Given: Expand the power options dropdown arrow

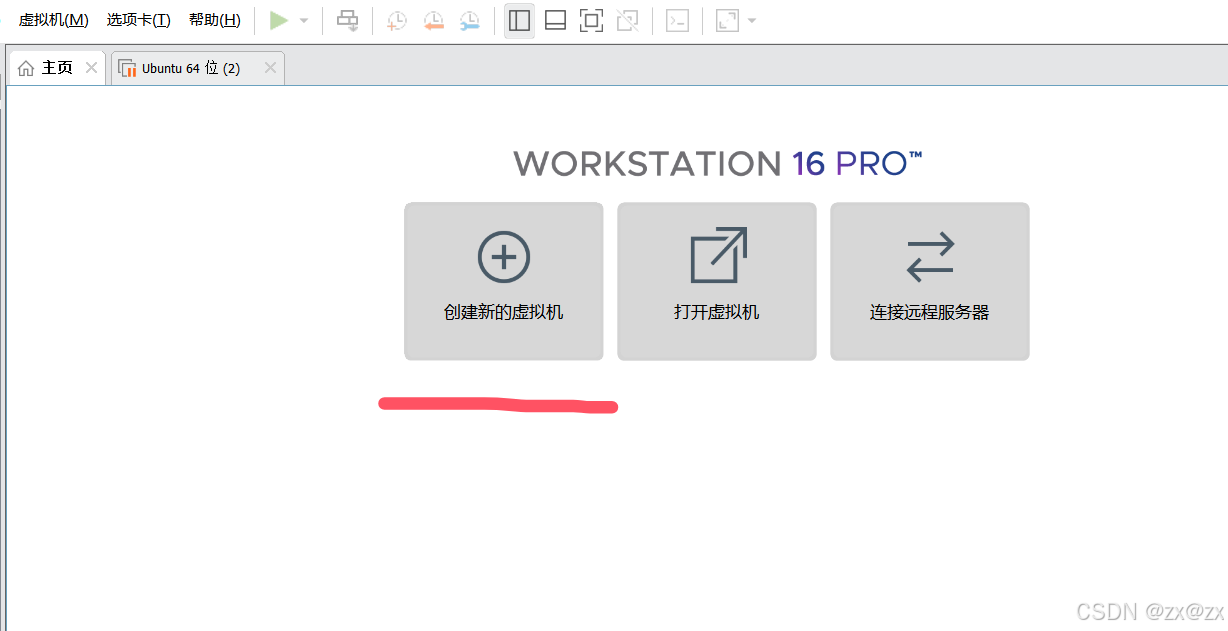Looking at the screenshot, I should (304, 21).
